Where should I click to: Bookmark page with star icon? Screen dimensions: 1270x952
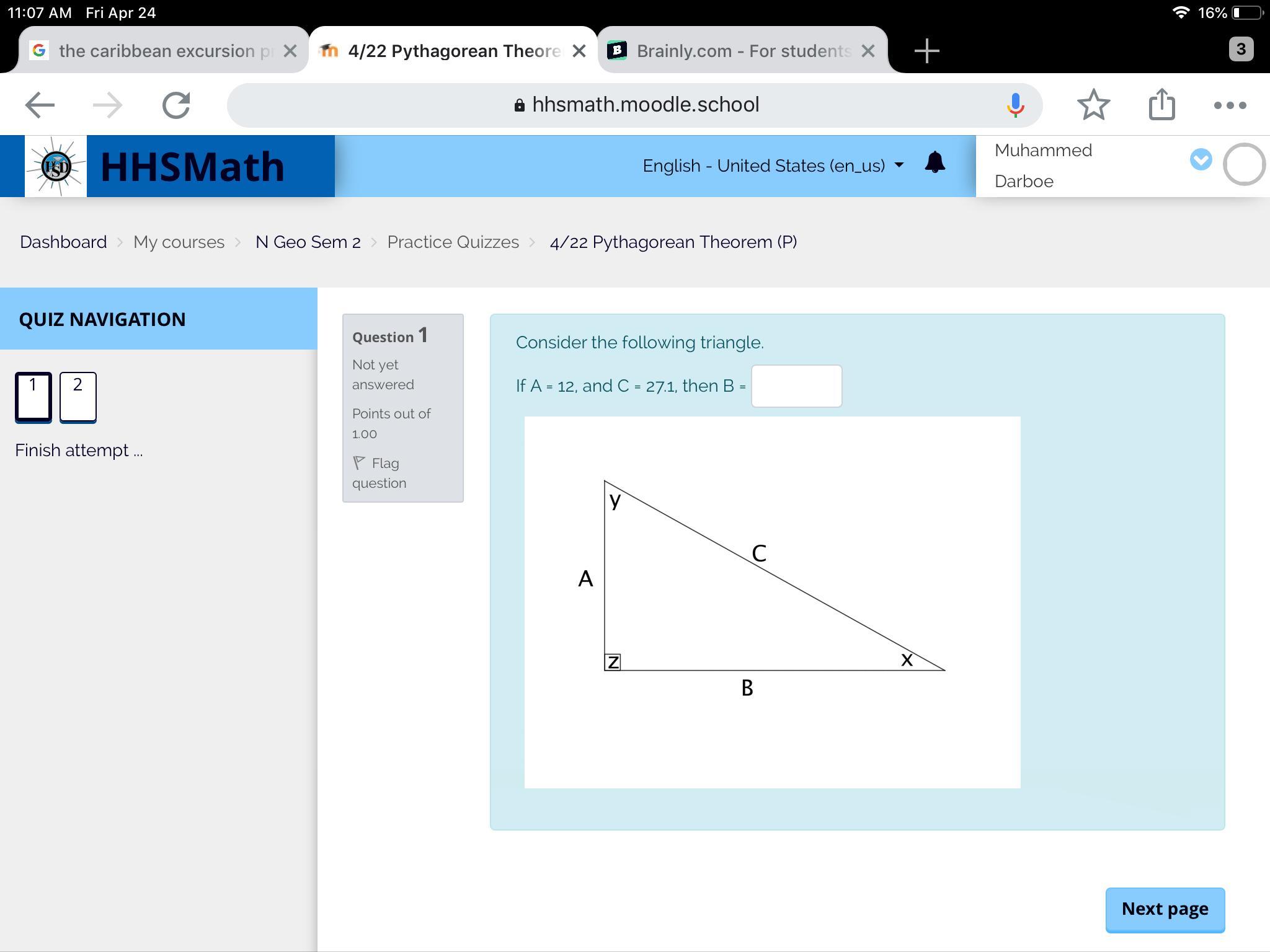click(1093, 105)
